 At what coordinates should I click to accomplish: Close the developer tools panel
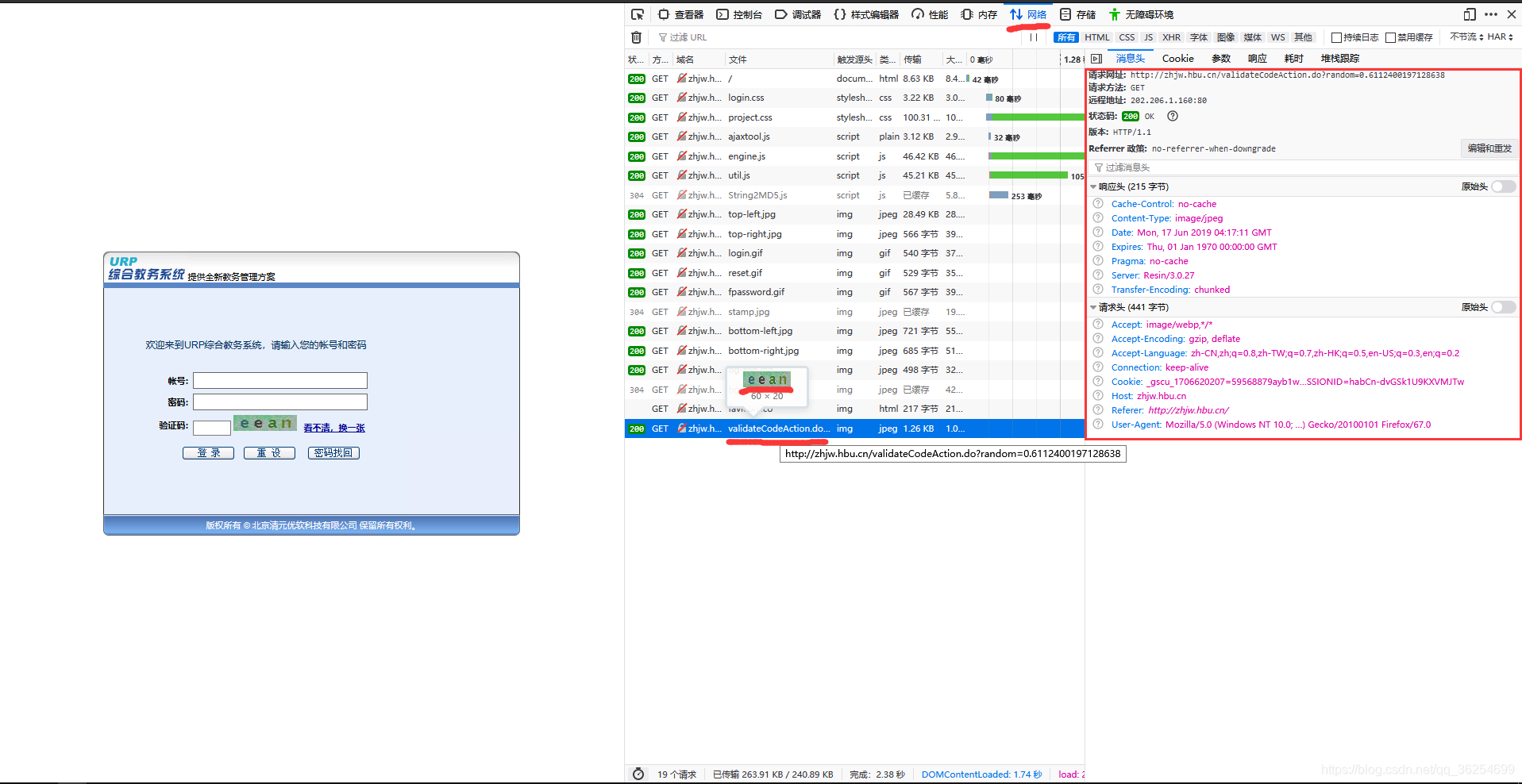(1512, 14)
